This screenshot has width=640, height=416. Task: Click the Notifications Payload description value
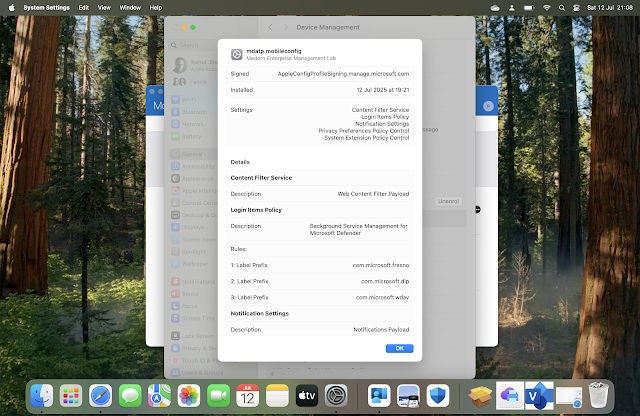[381, 329]
